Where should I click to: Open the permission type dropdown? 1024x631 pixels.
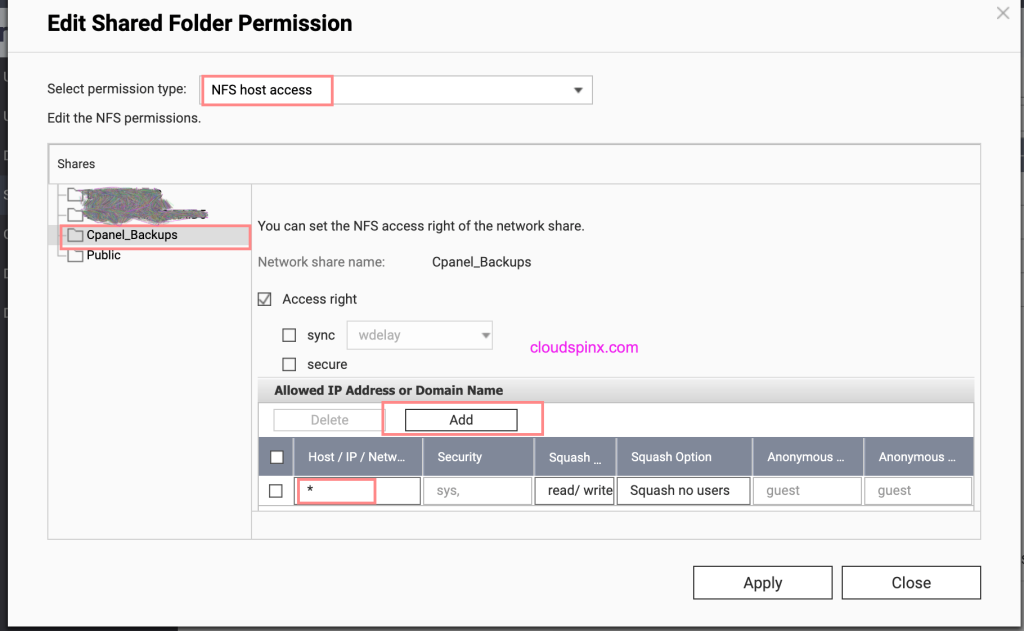pos(396,90)
